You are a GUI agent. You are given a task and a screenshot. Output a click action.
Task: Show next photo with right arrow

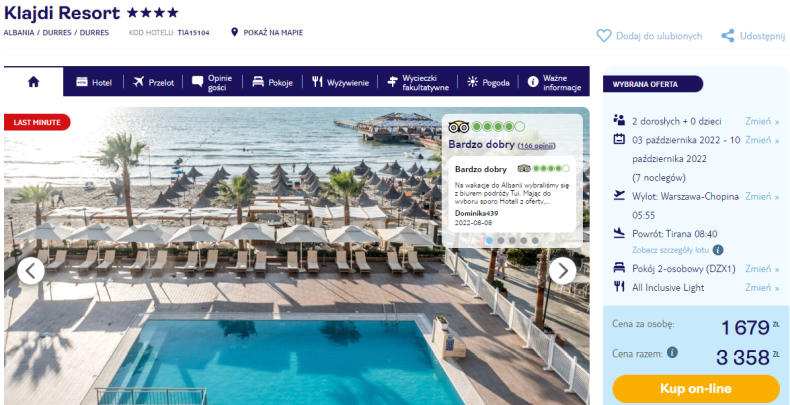(562, 271)
